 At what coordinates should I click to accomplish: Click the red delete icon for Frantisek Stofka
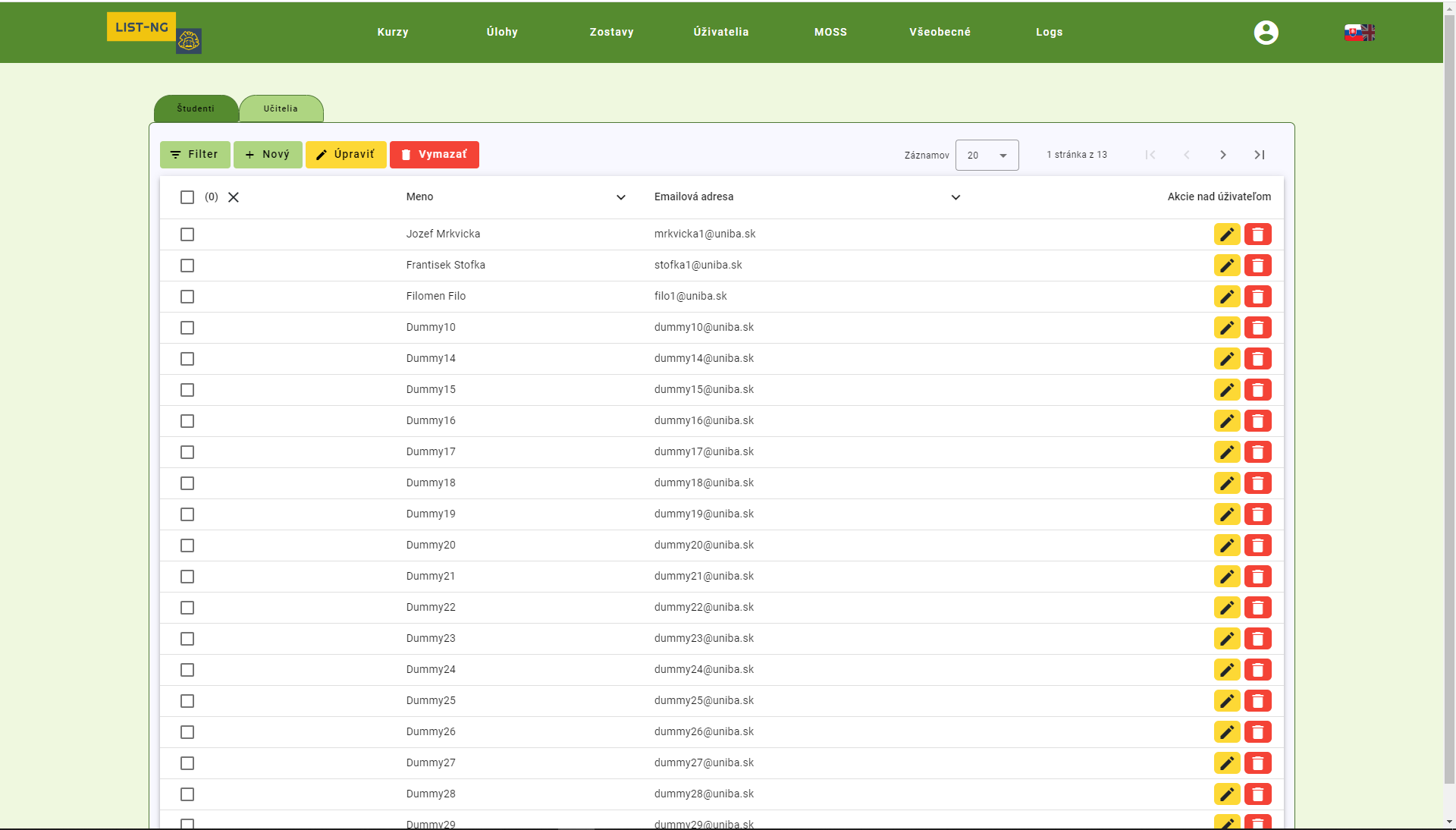pyautogui.click(x=1257, y=266)
